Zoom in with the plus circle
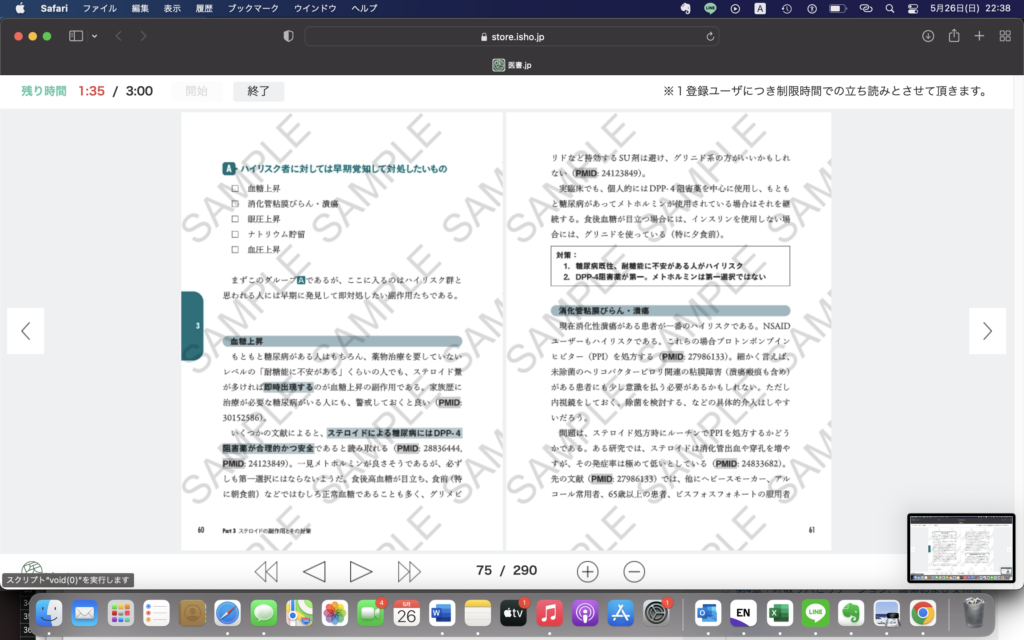Screen dimensions: 1024x640 click(587, 571)
